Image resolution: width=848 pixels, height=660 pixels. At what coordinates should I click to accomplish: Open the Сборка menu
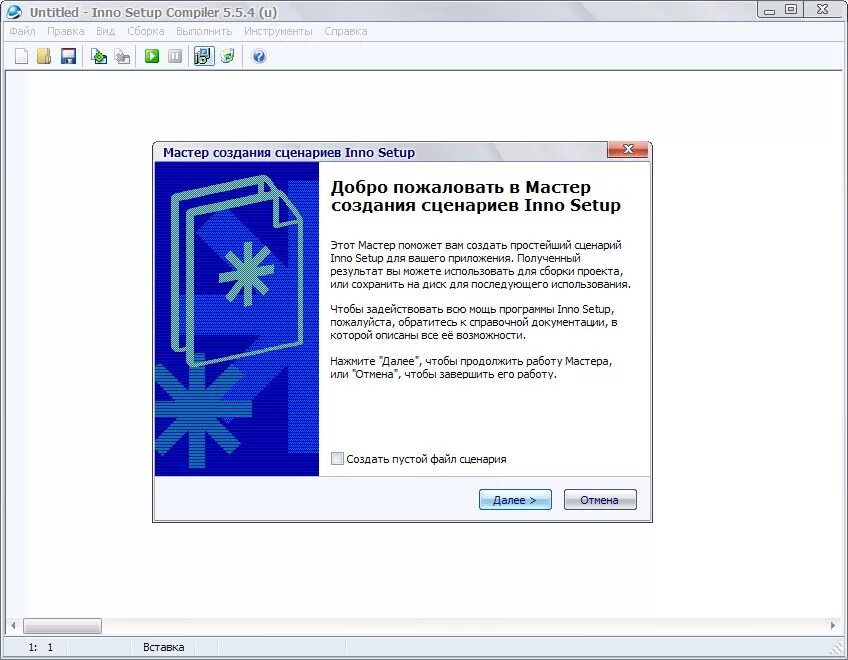pyautogui.click(x=145, y=31)
